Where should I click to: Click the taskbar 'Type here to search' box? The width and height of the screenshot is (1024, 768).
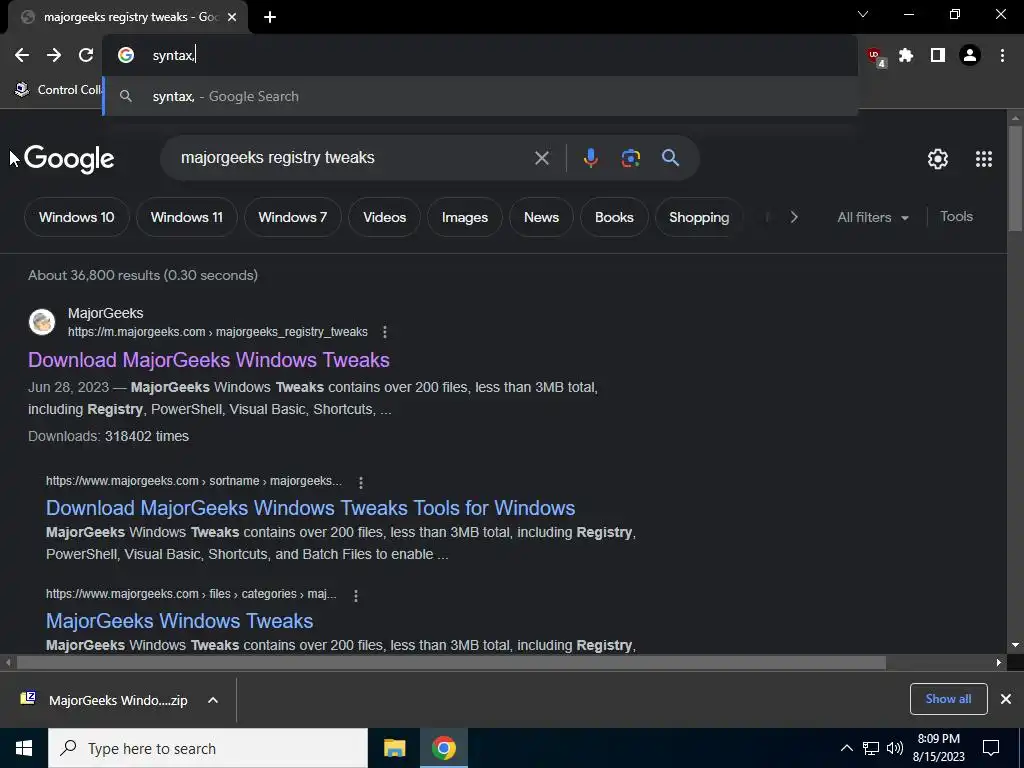(208, 748)
